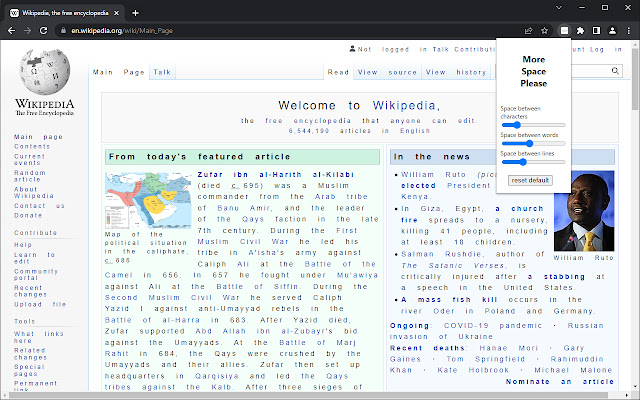
Task: Click the reset default button
Action: coord(530,180)
